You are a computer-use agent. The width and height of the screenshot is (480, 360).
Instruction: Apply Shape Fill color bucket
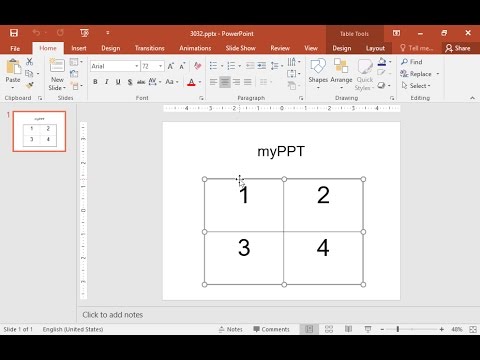coord(382,62)
